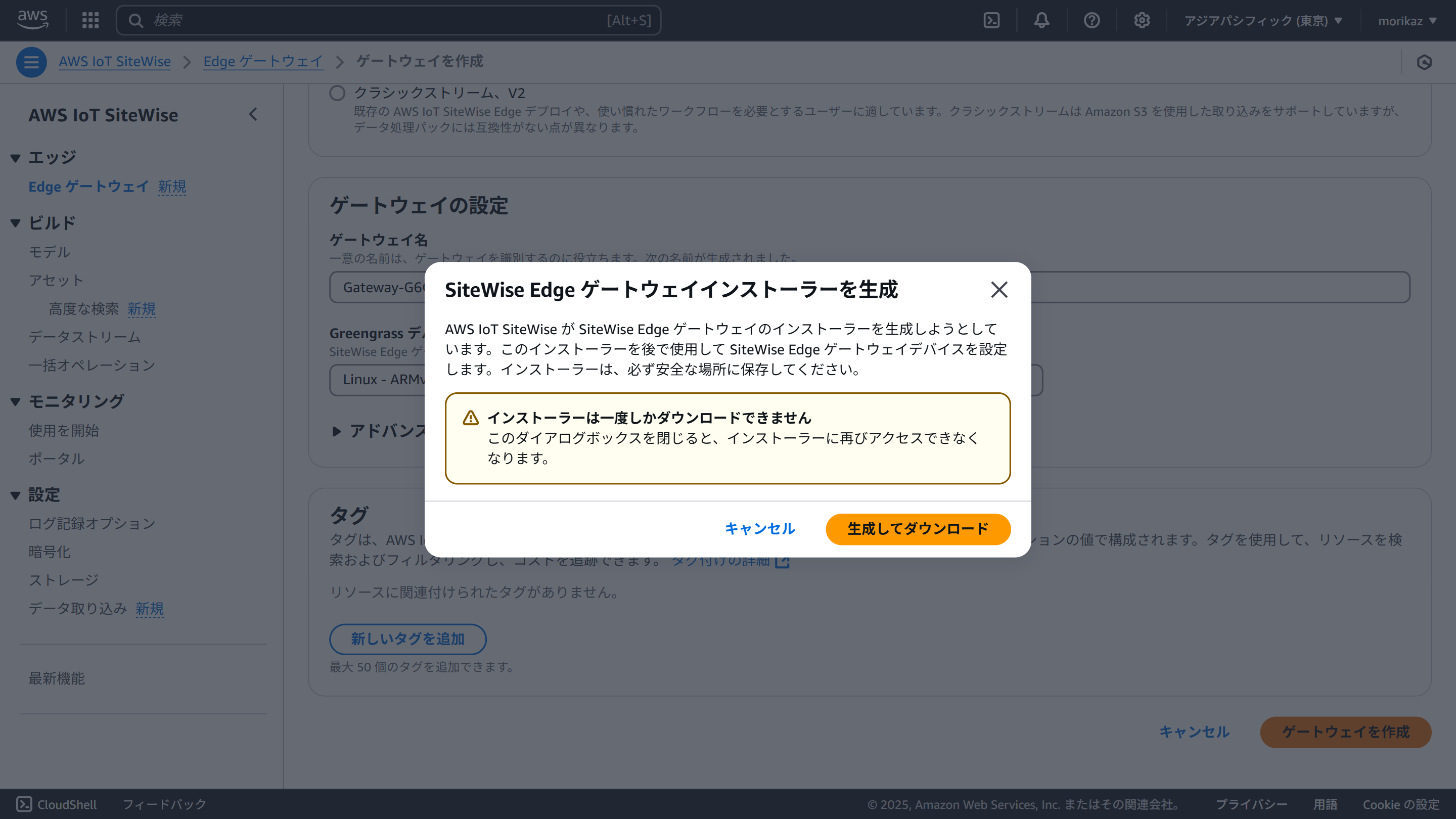The width and height of the screenshot is (1456, 819).
Task: Click the warning triangle icon in alert
Action: [471, 418]
